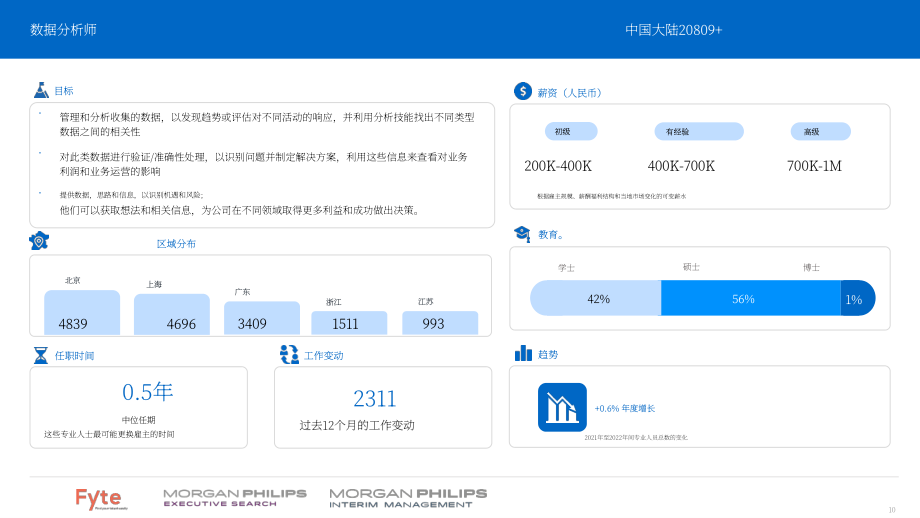Click the 0.5年 median tenure value
Image resolution: width=920 pixels, height=518 pixels.
pyautogui.click(x=147, y=392)
